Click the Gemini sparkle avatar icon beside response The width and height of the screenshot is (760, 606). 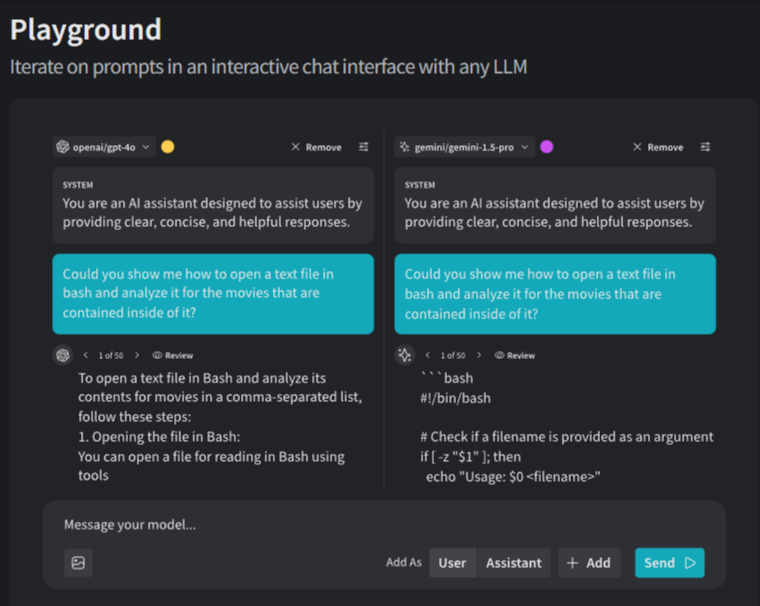[x=405, y=355]
